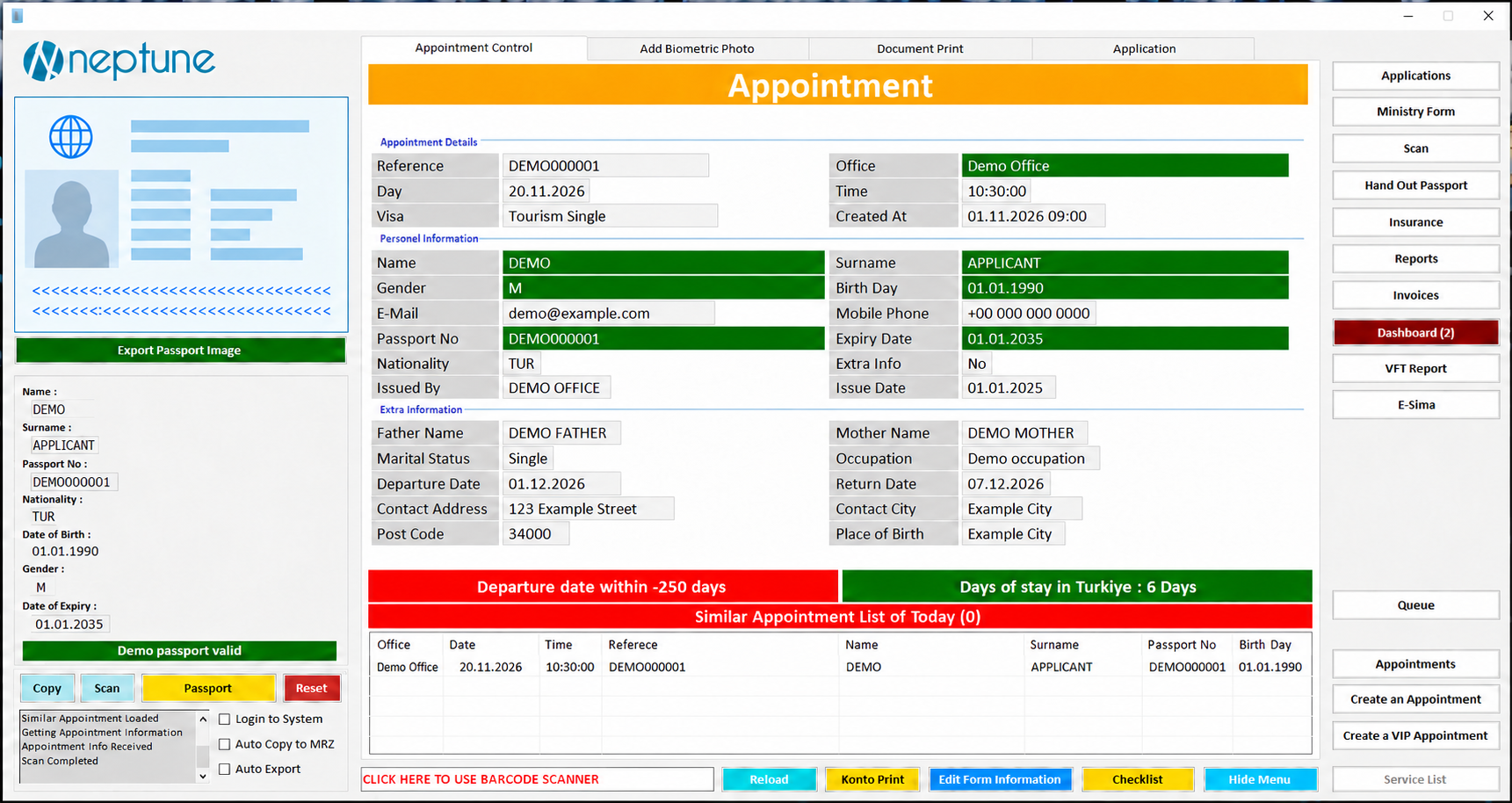Click the Konto Print button
Image resolution: width=1512 pixels, height=803 pixels.
pyautogui.click(x=872, y=779)
